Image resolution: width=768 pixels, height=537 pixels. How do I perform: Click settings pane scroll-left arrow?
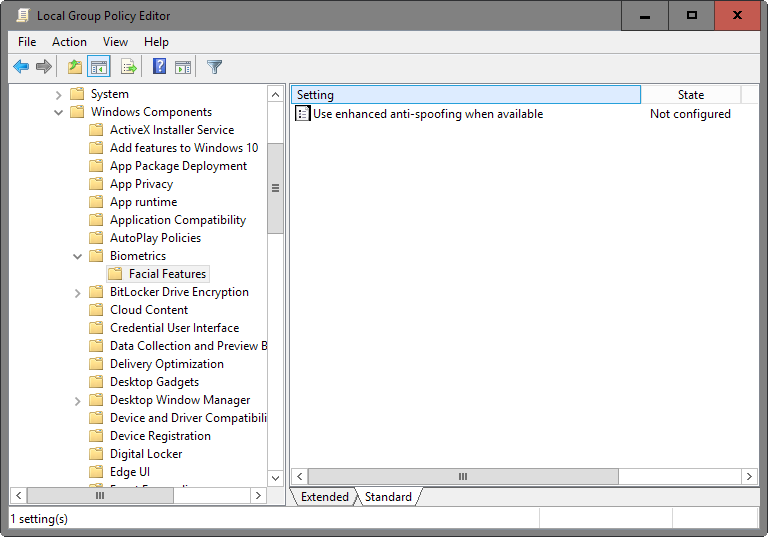point(300,476)
